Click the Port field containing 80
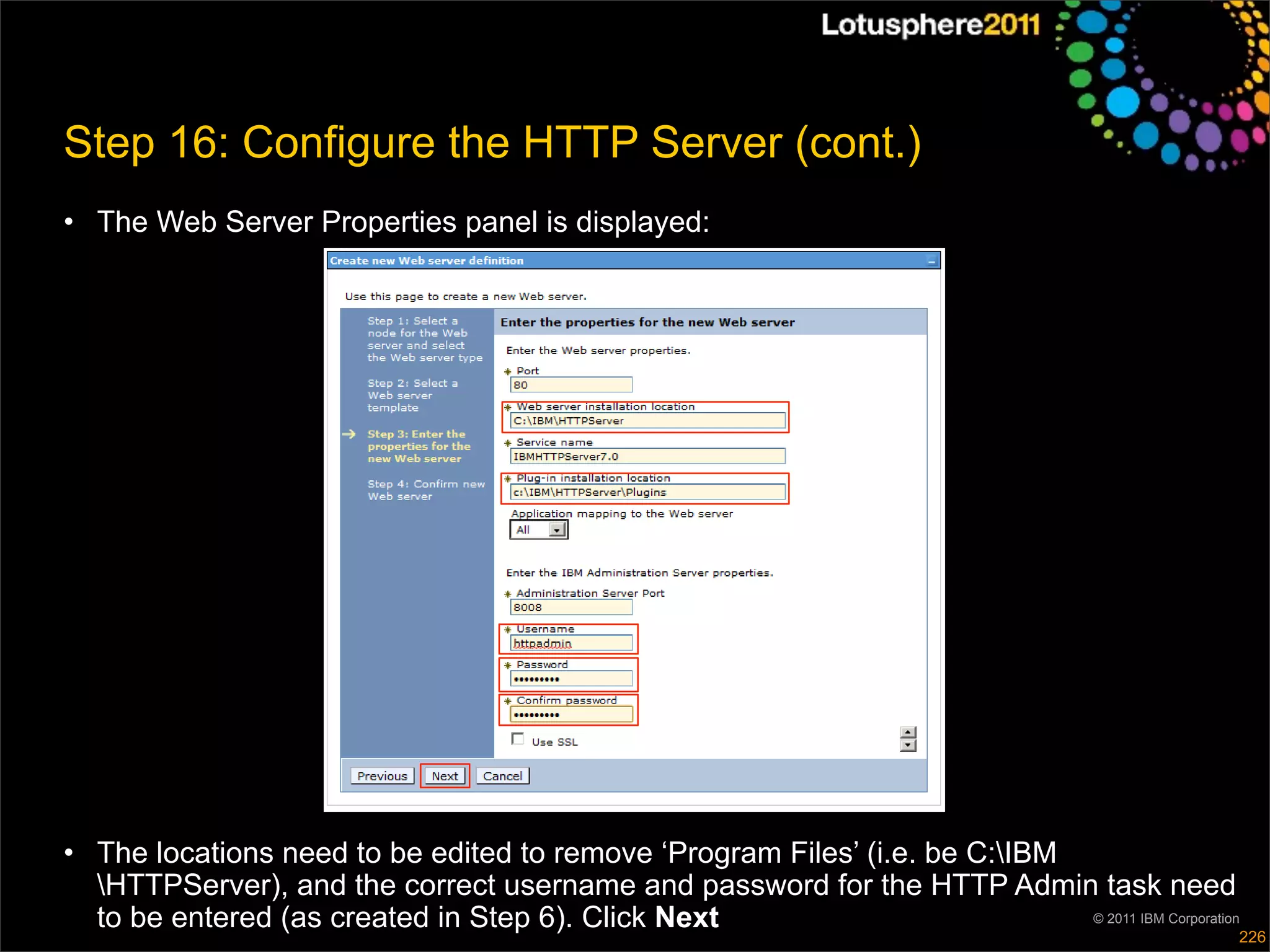 click(571, 385)
